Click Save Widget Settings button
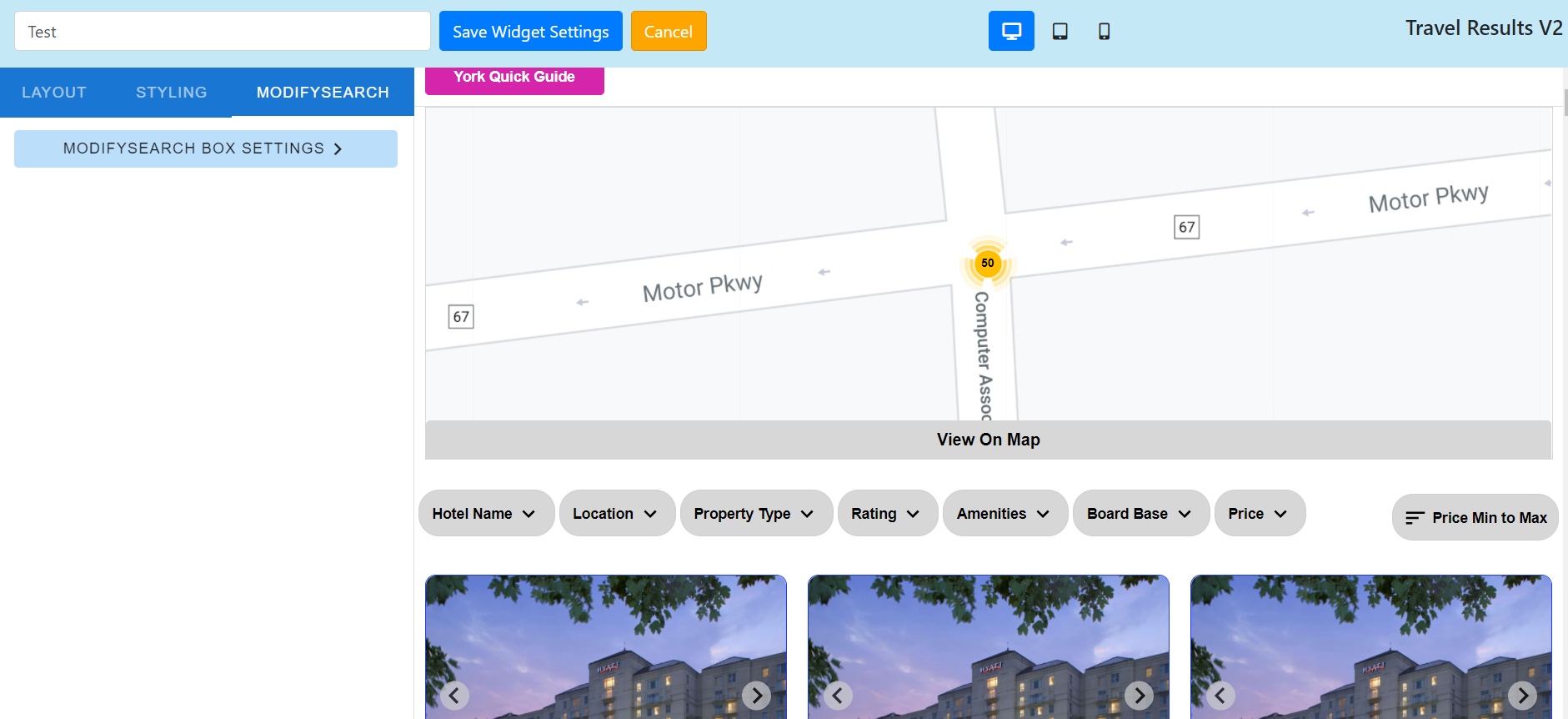This screenshot has width=1568, height=719. 531,31
